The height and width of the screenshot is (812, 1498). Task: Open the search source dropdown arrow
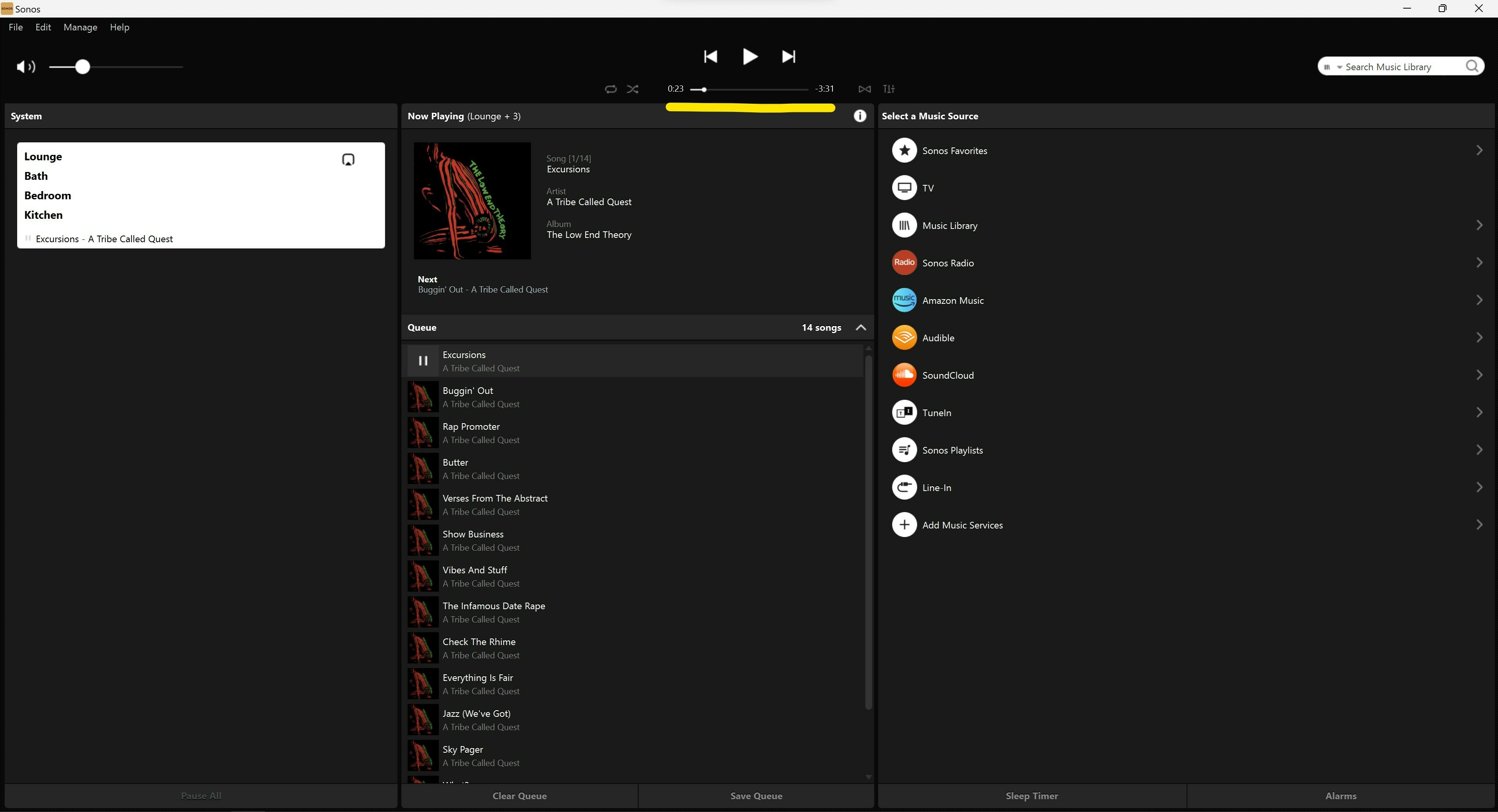click(1339, 67)
